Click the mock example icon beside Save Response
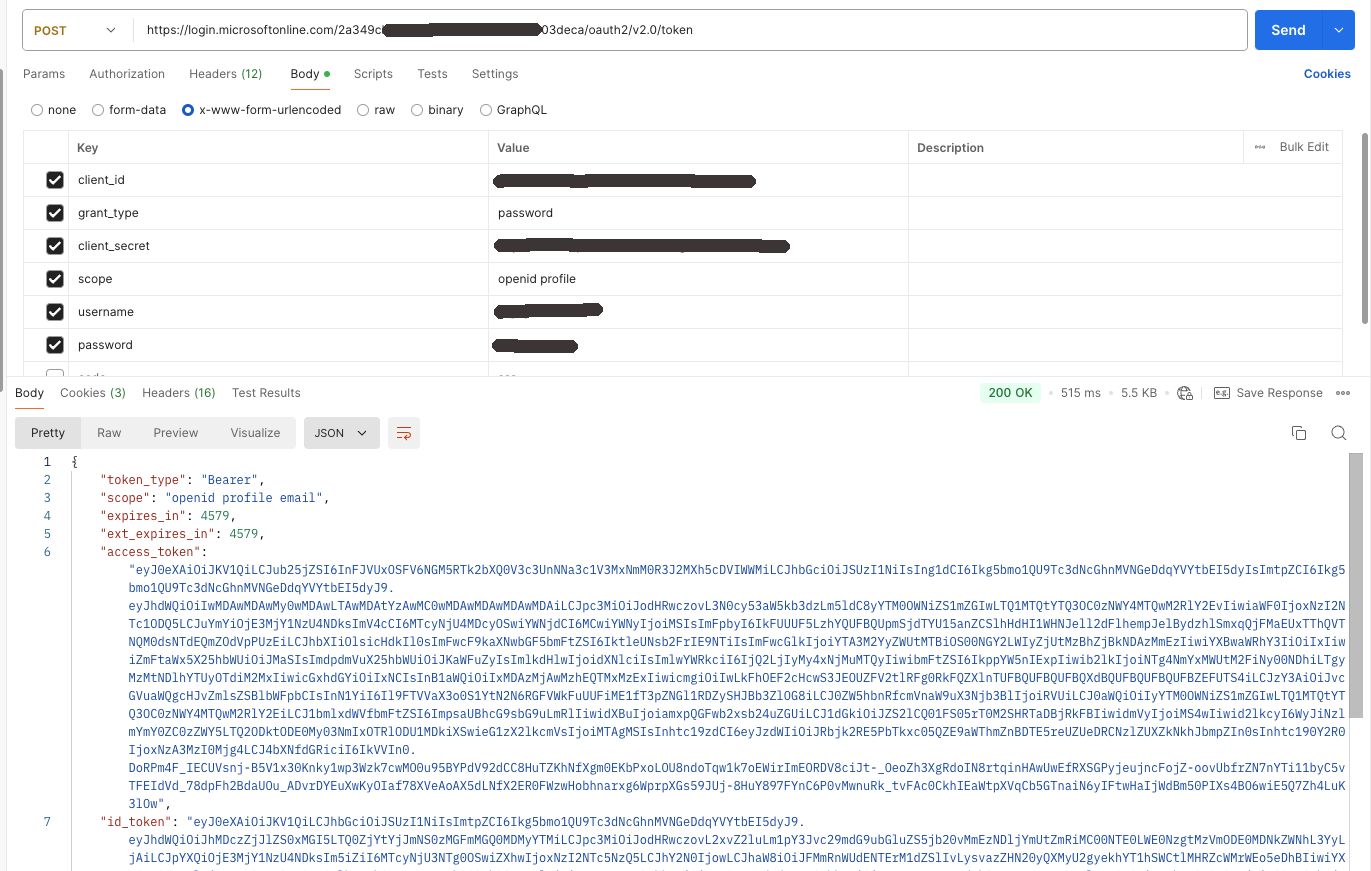1371x871 pixels. click(x=1221, y=392)
